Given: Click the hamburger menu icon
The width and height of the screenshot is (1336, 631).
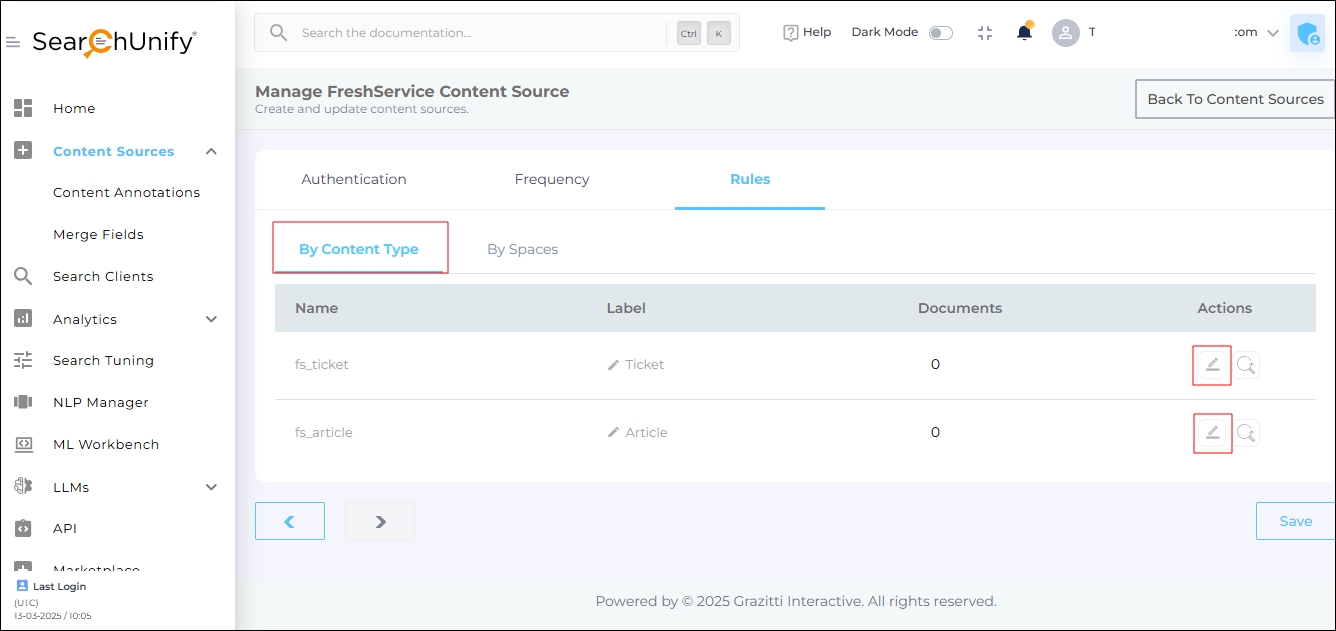Looking at the screenshot, I should coord(13,42).
